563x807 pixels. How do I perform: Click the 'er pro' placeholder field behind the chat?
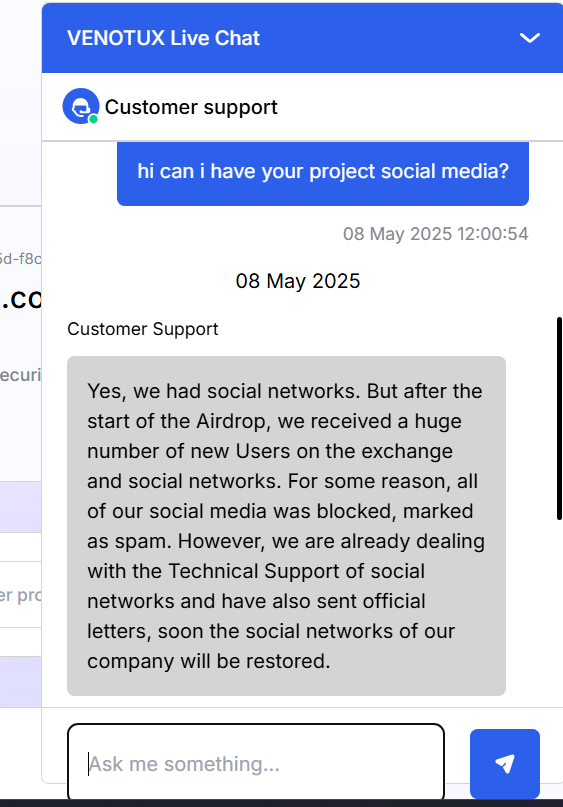(x=21, y=595)
